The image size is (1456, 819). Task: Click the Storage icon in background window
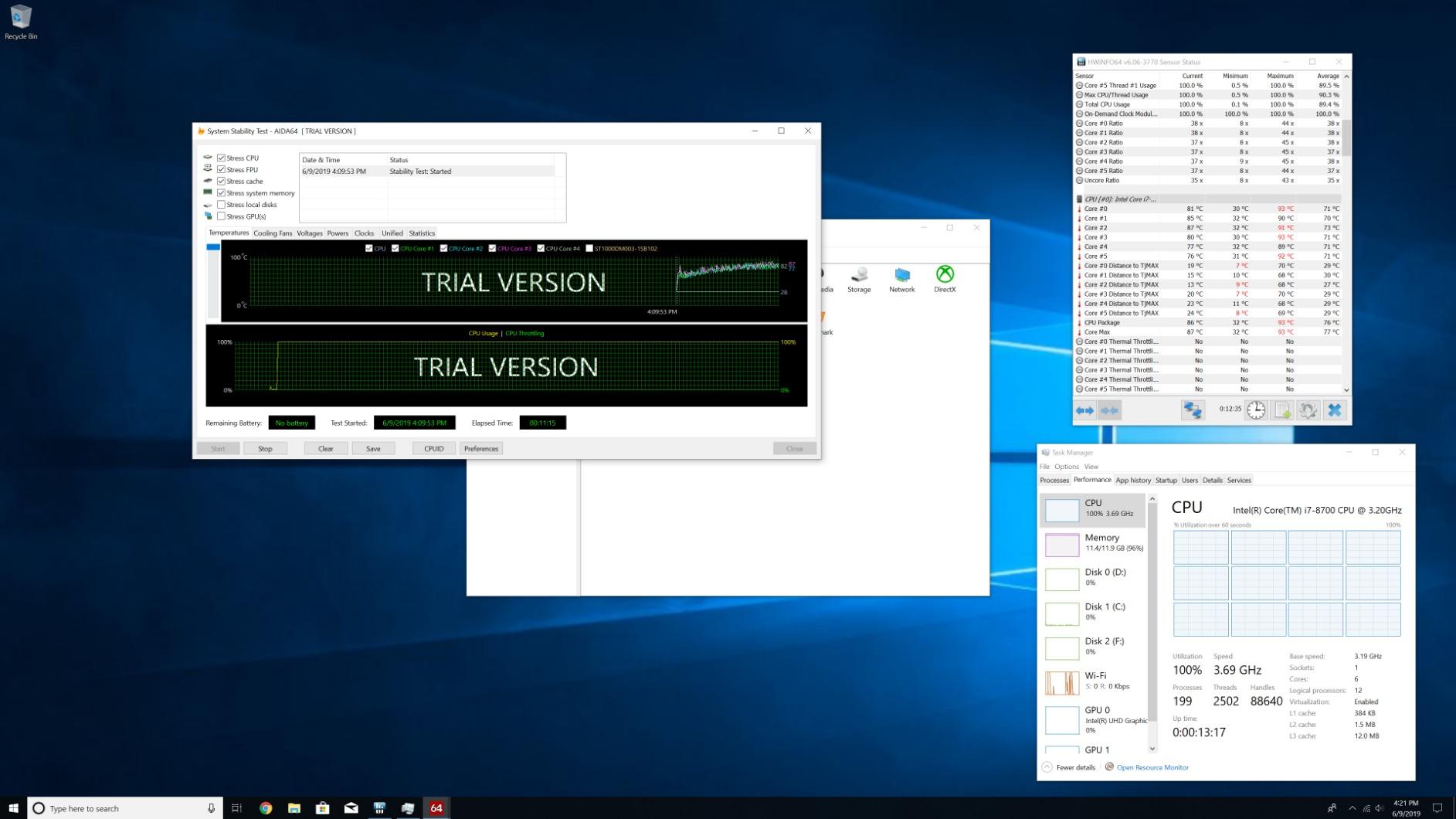[x=859, y=280]
